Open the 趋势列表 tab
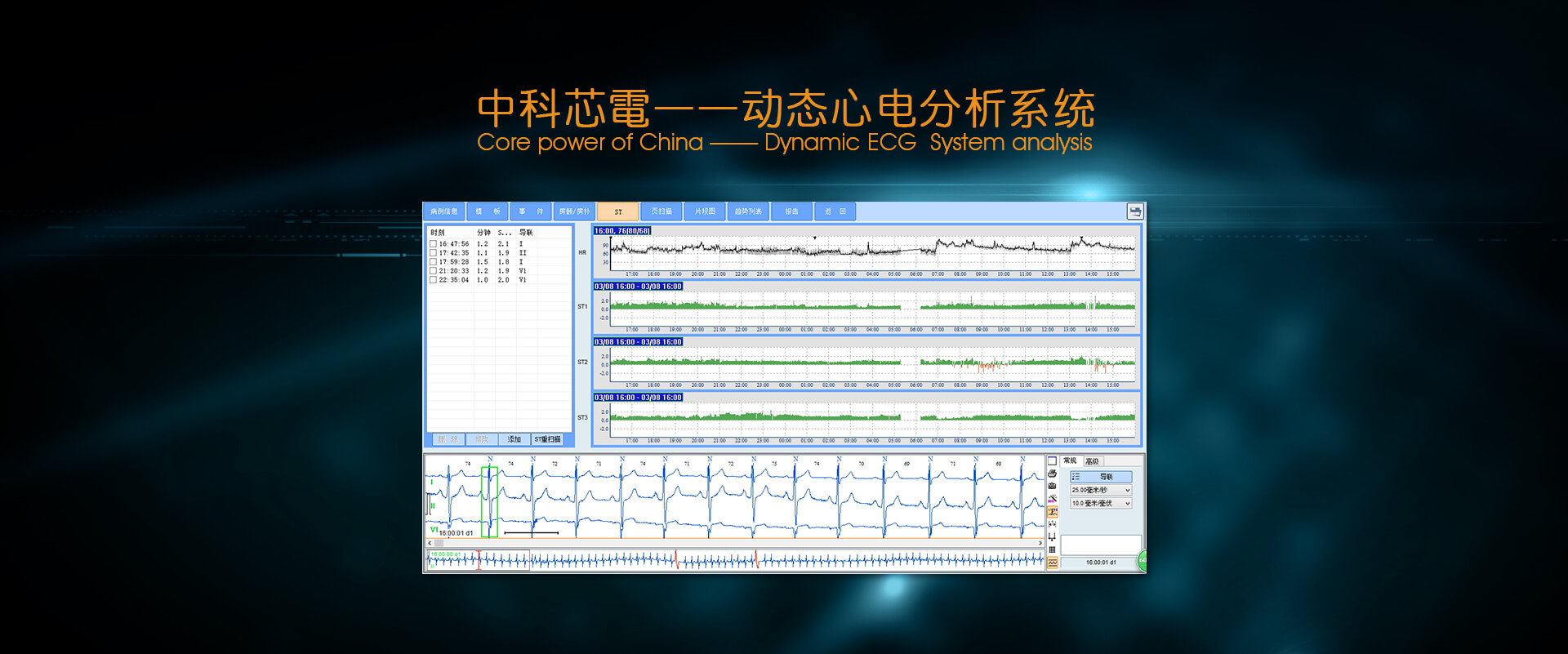 [x=748, y=211]
